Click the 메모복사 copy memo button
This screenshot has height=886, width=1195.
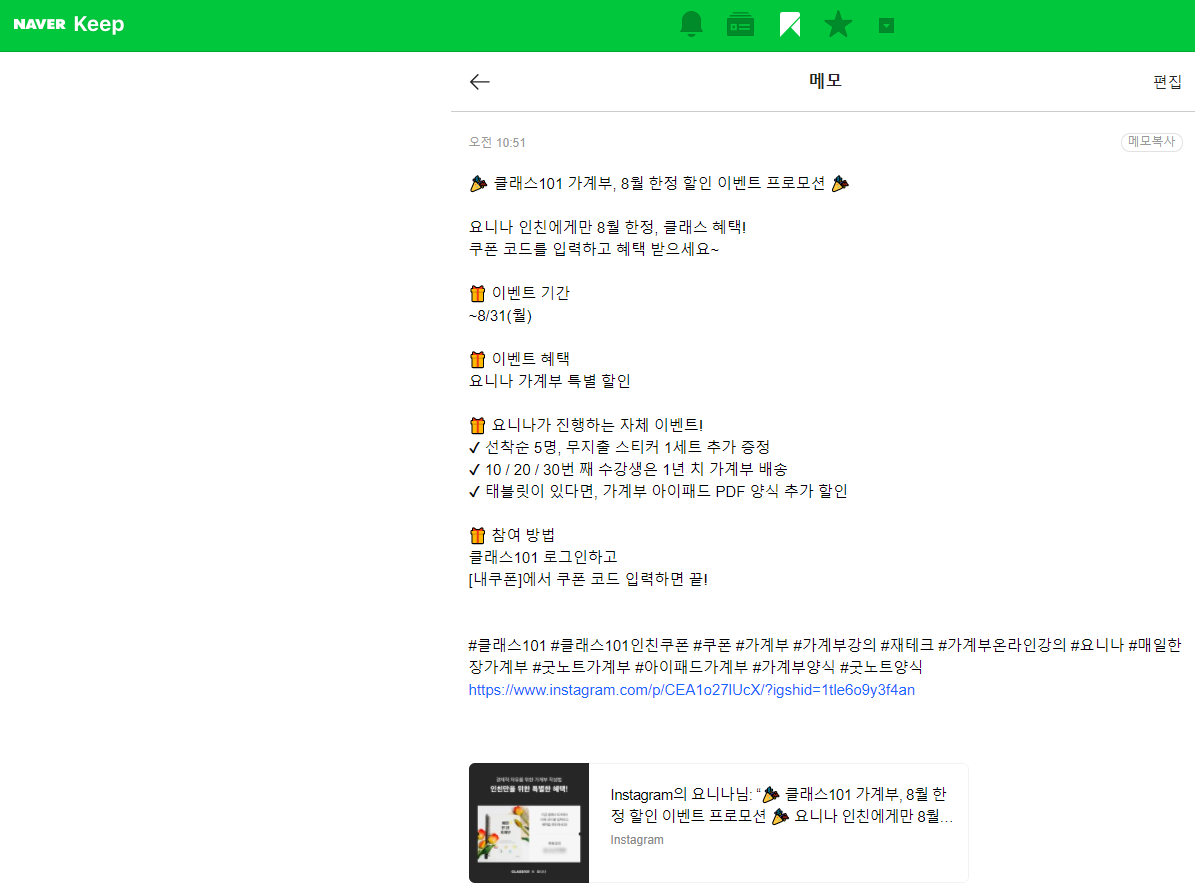pyautogui.click(x=1151, y=142)
